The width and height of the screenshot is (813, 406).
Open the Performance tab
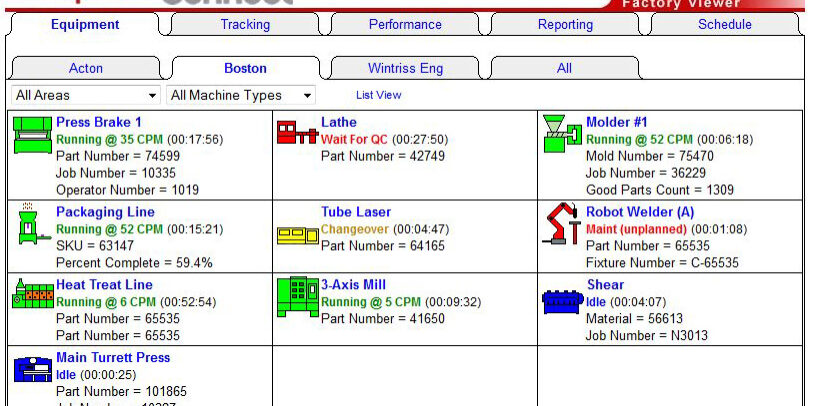[x=405, y=25]
